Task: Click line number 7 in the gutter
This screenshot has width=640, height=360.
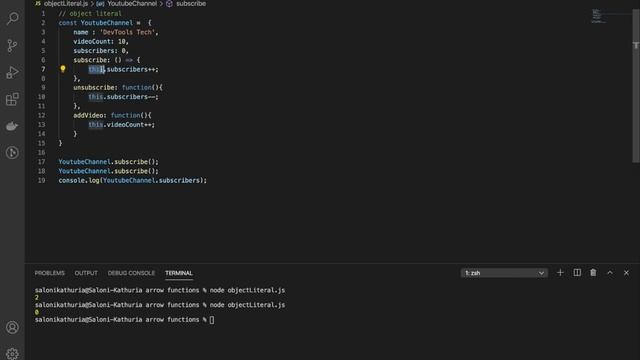Action: pos(43,69)
